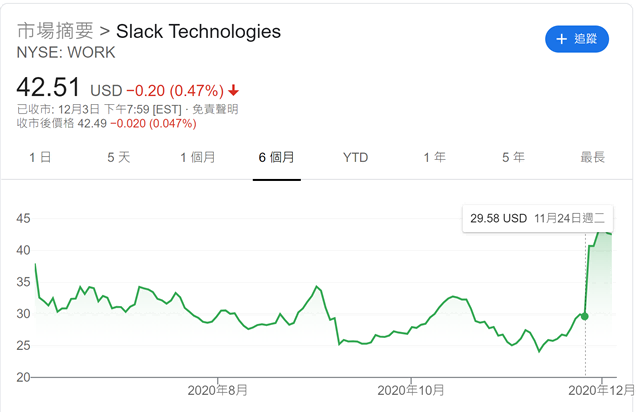
Task: Click the 2020年8月 axis label
Action: (217, 390)
